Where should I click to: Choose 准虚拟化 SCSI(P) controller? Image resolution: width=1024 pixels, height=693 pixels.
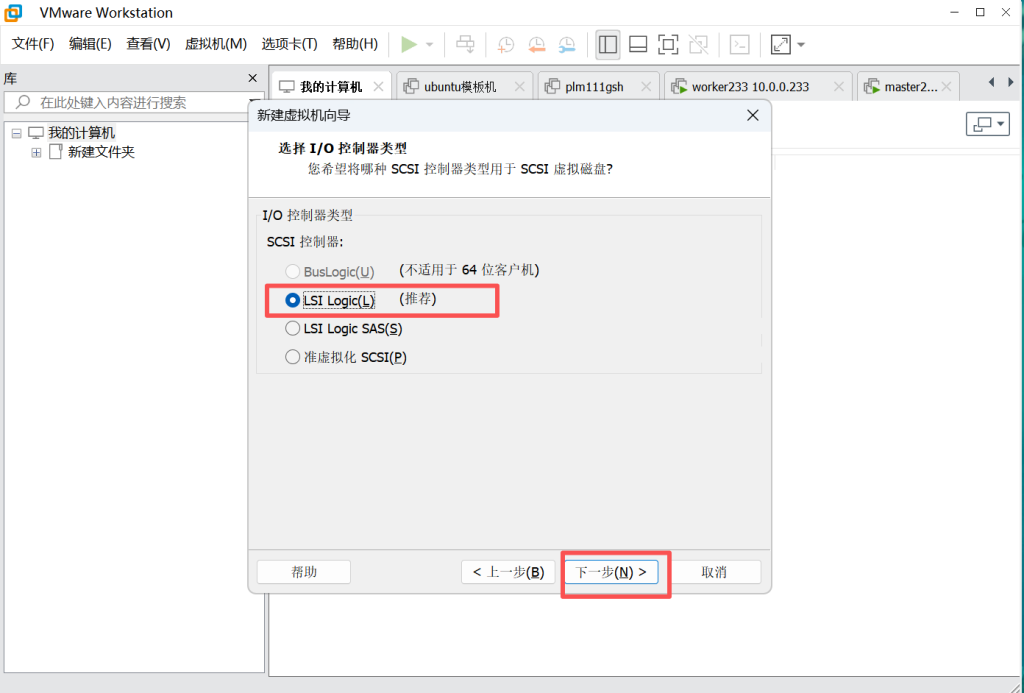293,357
